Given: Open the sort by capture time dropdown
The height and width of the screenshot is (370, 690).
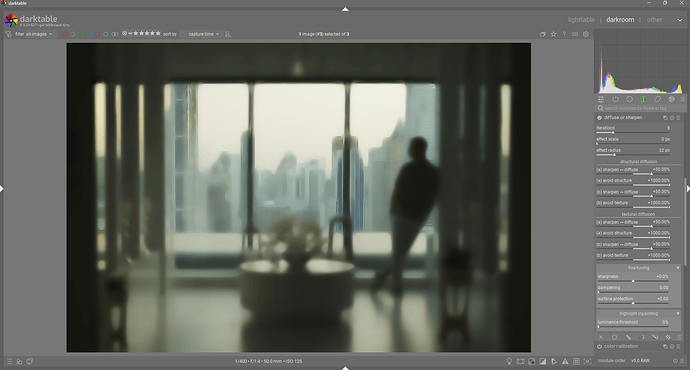Looking at the screenshot, I should (x=203, y=34).
